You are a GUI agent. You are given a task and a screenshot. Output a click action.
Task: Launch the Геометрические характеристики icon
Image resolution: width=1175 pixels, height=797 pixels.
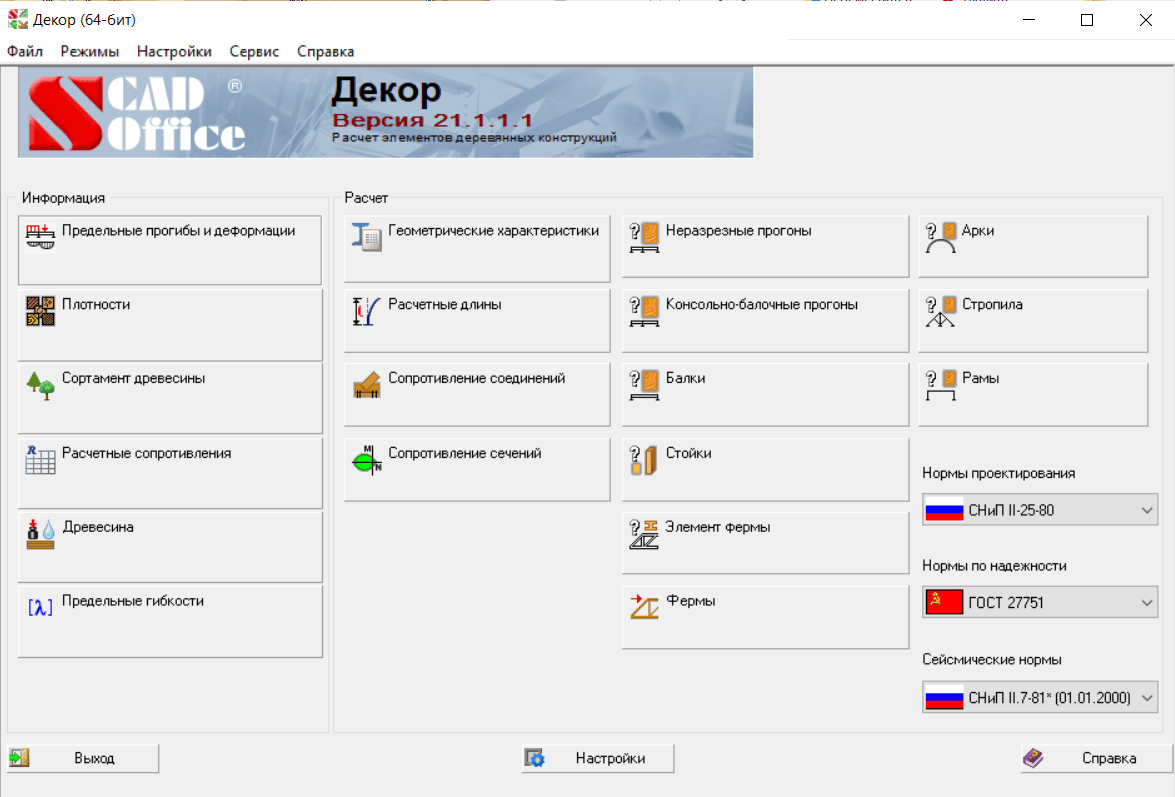pos(366,237)
